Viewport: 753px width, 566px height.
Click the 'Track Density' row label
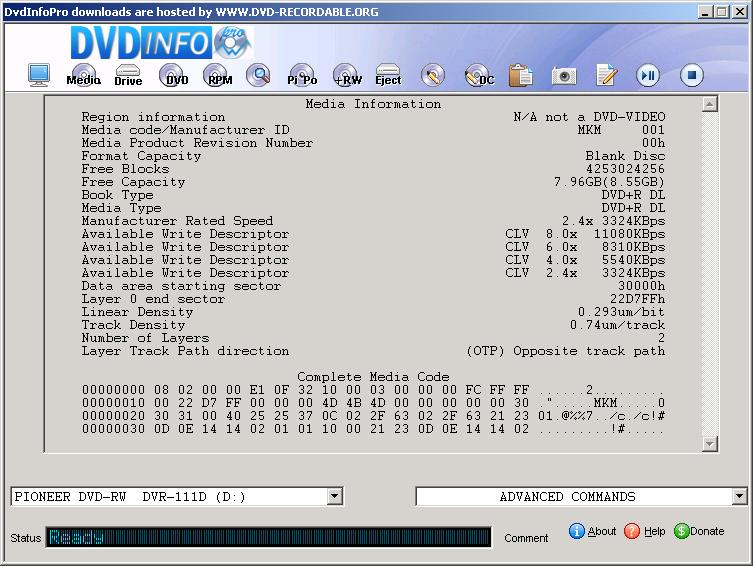pos(133,325)
